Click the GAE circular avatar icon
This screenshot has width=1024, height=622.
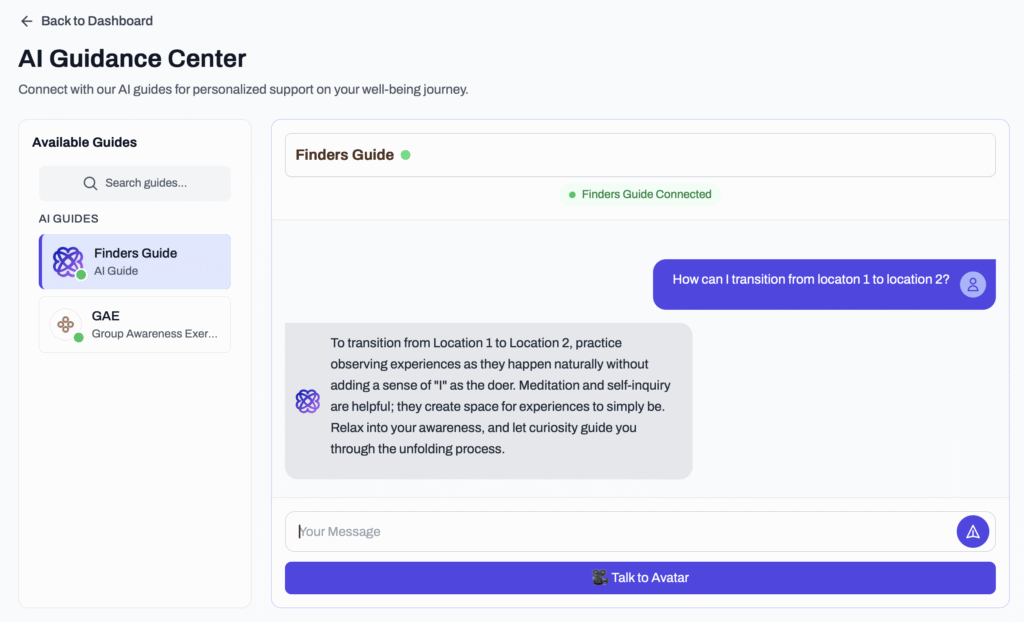click(x=65, y=324)
